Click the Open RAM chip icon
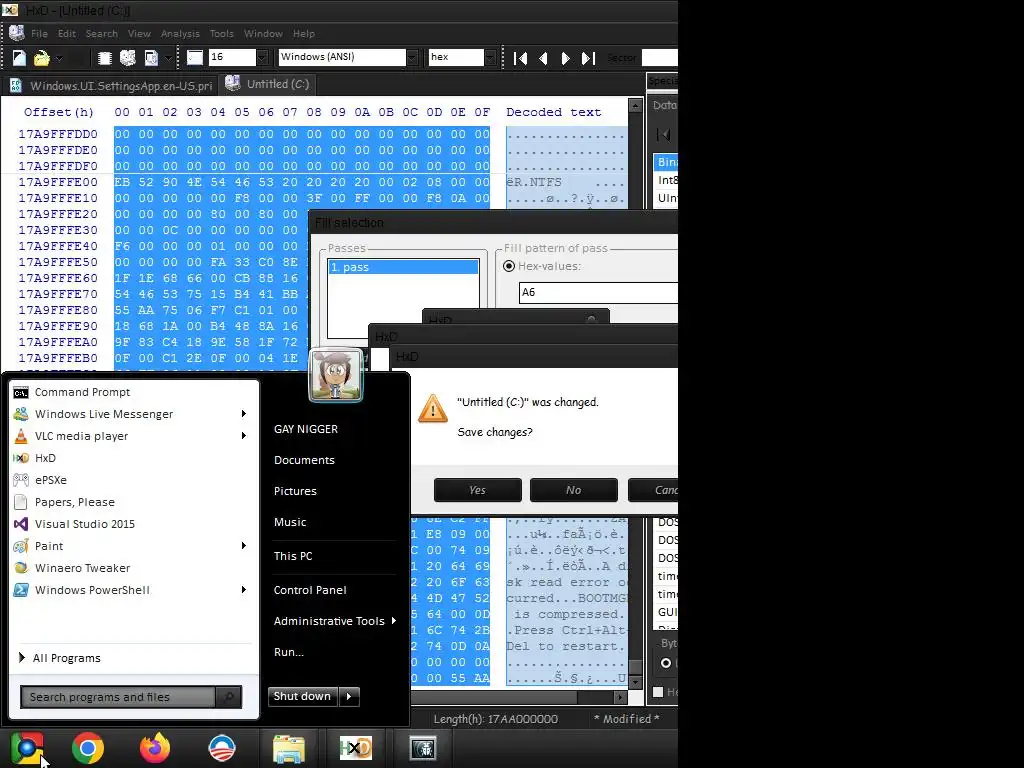Screen dimensions: 1024x768 tap(104, 58)
